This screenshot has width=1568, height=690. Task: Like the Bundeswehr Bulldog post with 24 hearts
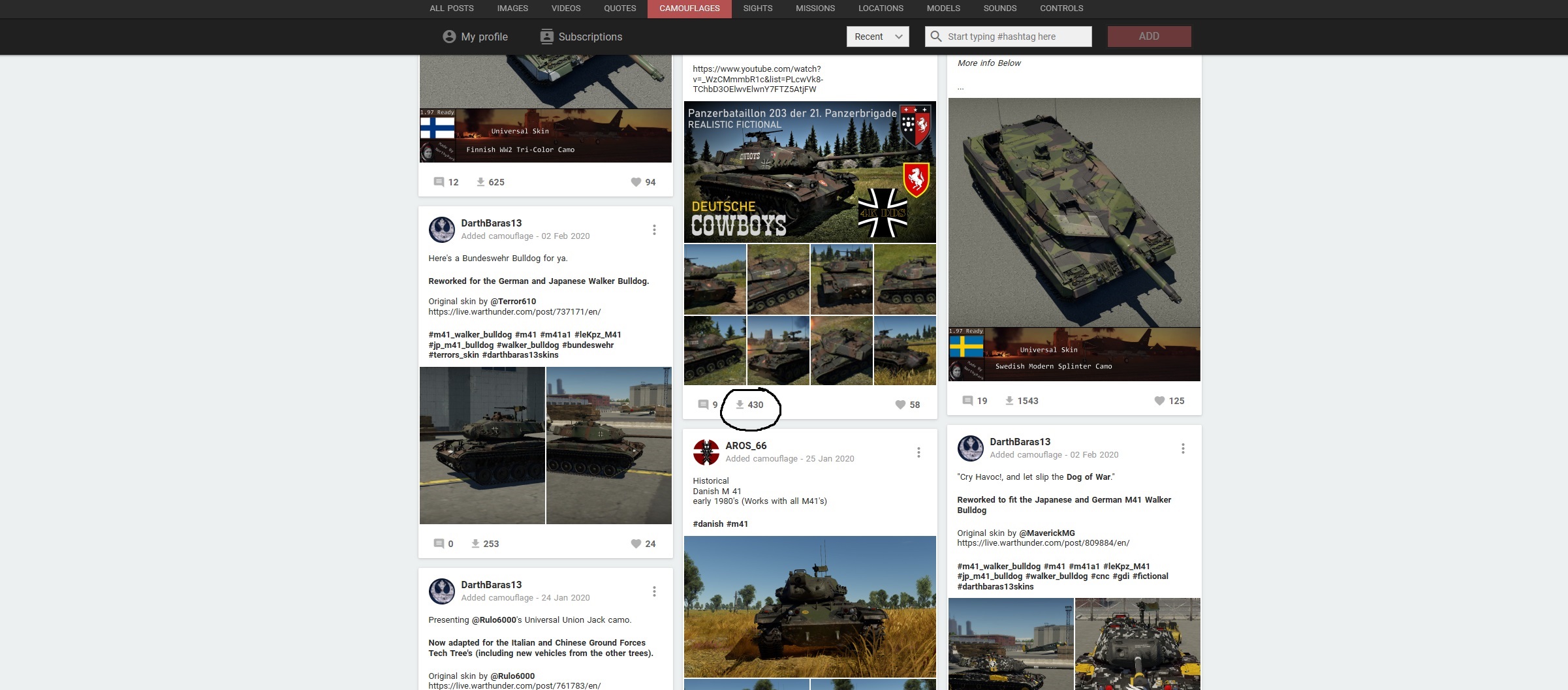pyautogui.click(x=636, y=544)
